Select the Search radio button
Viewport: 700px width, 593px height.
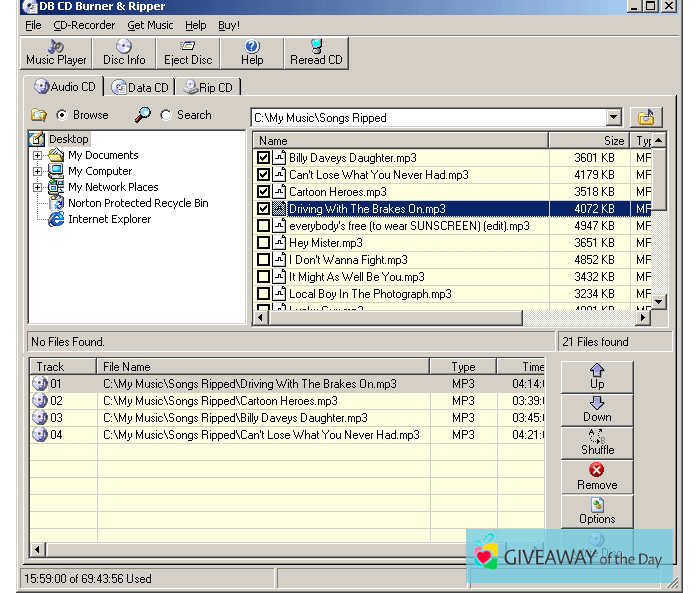(x=166, y=115)
